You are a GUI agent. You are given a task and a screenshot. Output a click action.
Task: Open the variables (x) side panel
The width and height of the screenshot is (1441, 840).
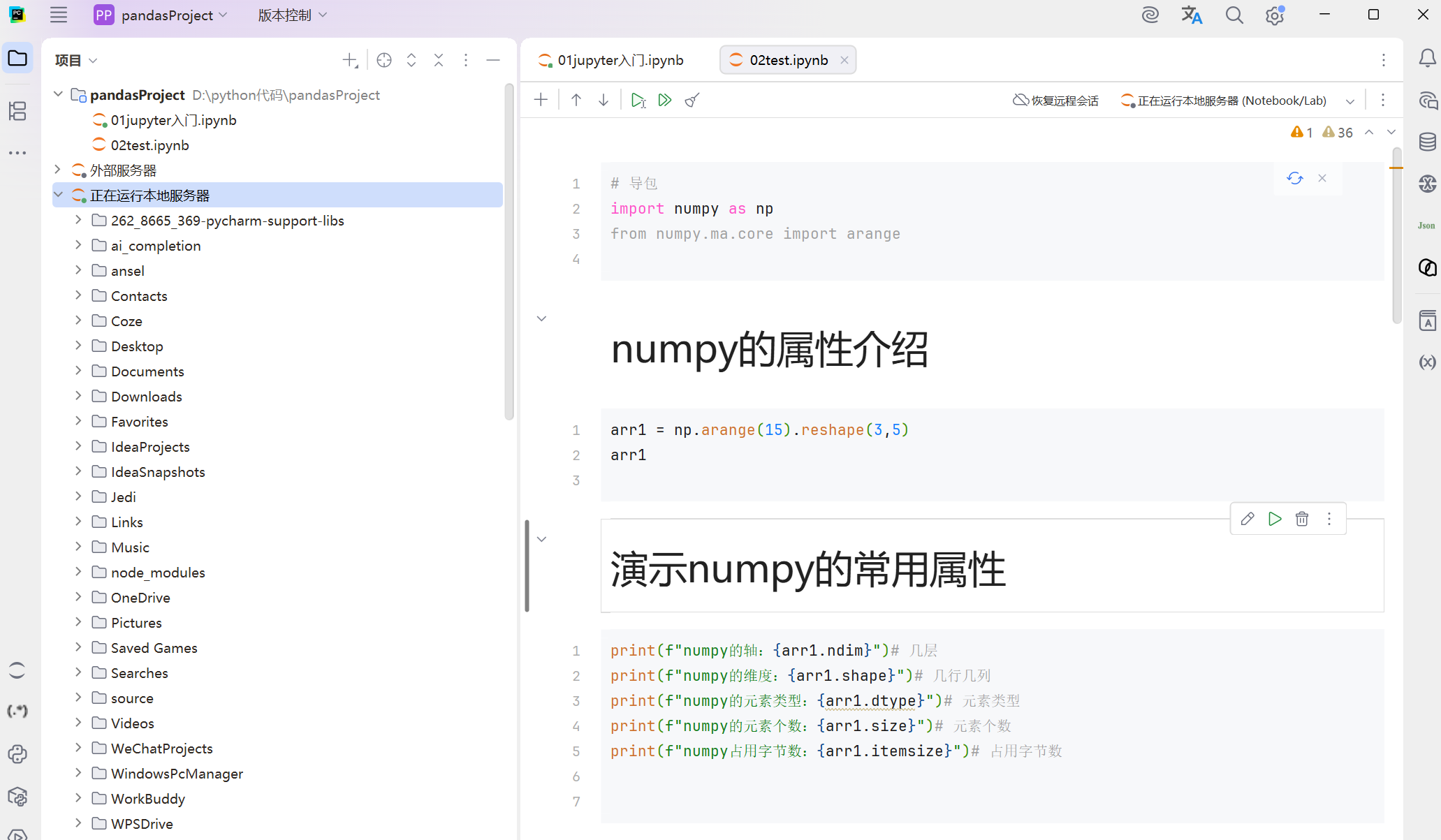click(x=1427, y=362)
